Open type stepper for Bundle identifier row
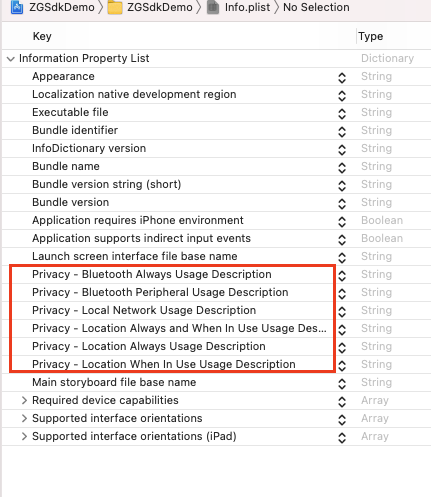 coord(342,132)
